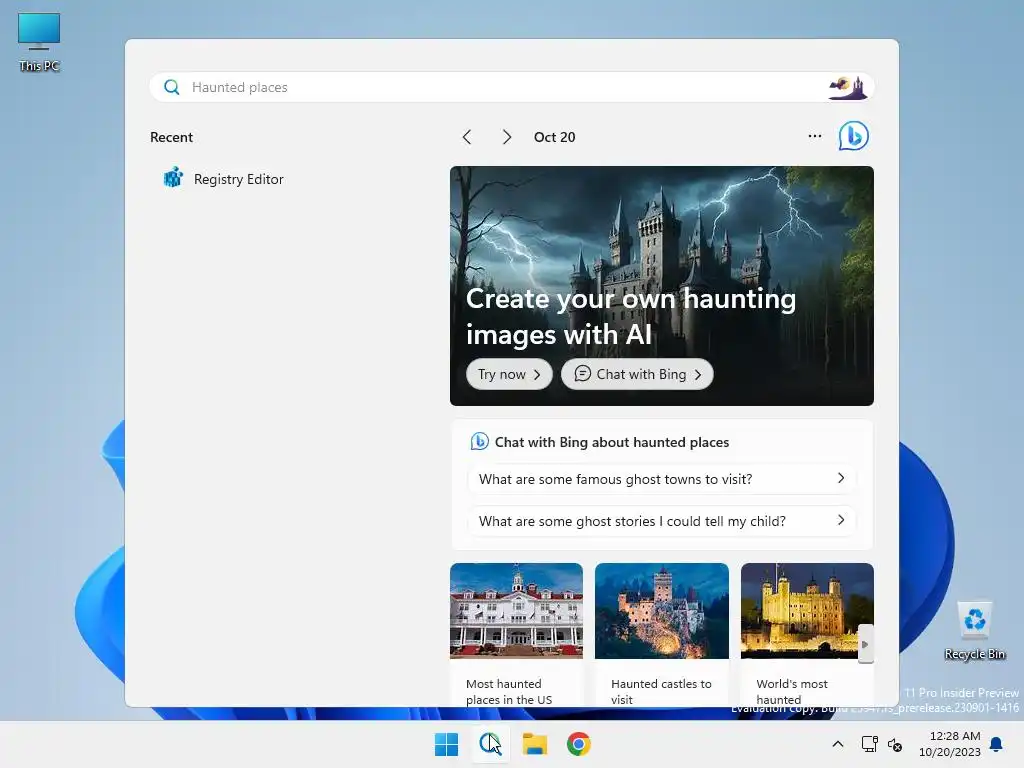
Task: Click Chat with Bing about haunted places heading
Action: (x=611, y=442)
